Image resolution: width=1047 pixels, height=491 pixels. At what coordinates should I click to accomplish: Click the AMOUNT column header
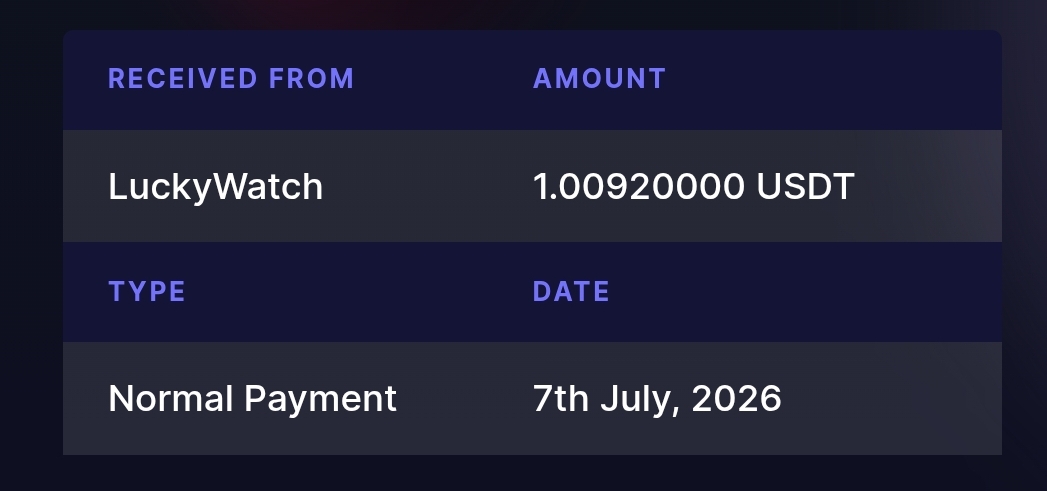(600, 79)
